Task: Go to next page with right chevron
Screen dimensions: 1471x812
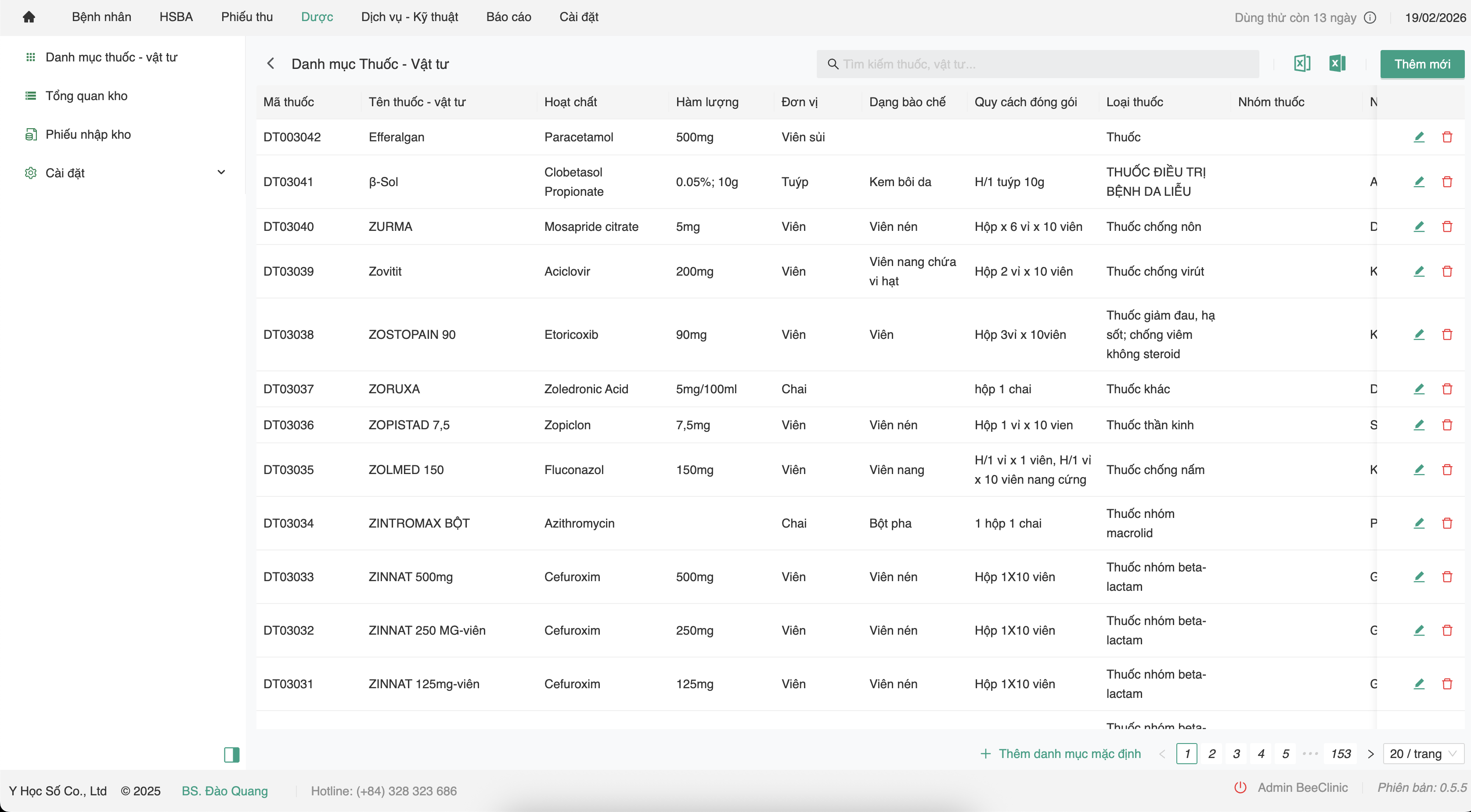Action: (1370, 754)
